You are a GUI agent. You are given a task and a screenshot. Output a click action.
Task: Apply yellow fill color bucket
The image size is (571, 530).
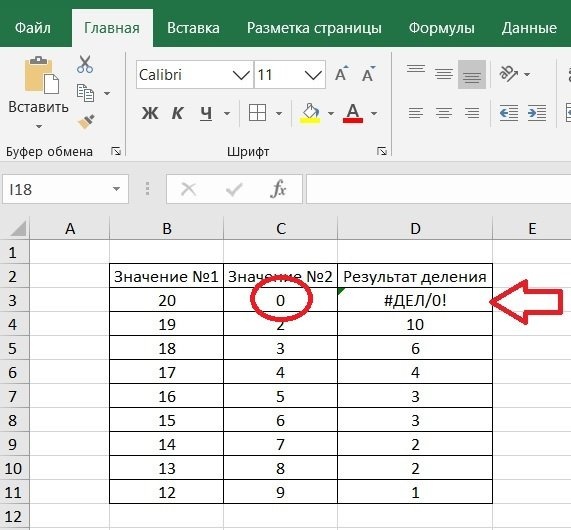(310, 113)
